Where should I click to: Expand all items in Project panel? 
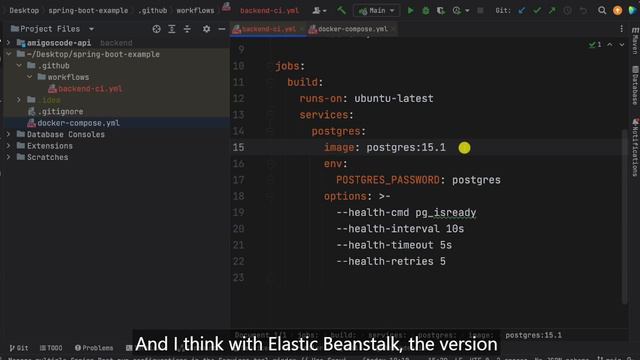[x=172, y=29]
